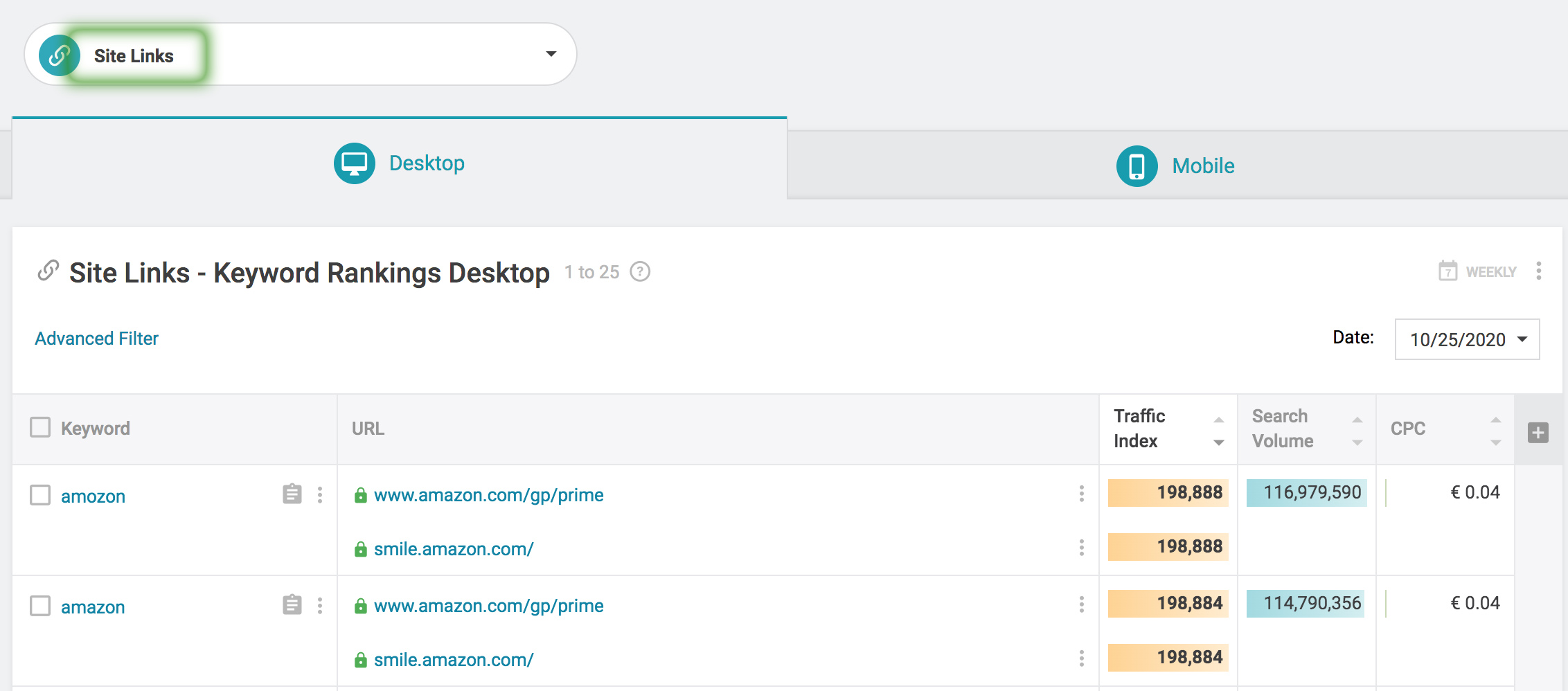Open www.amazon.com/gp/prime link in amozon row

pyautogui.click(x=489, y=495)
